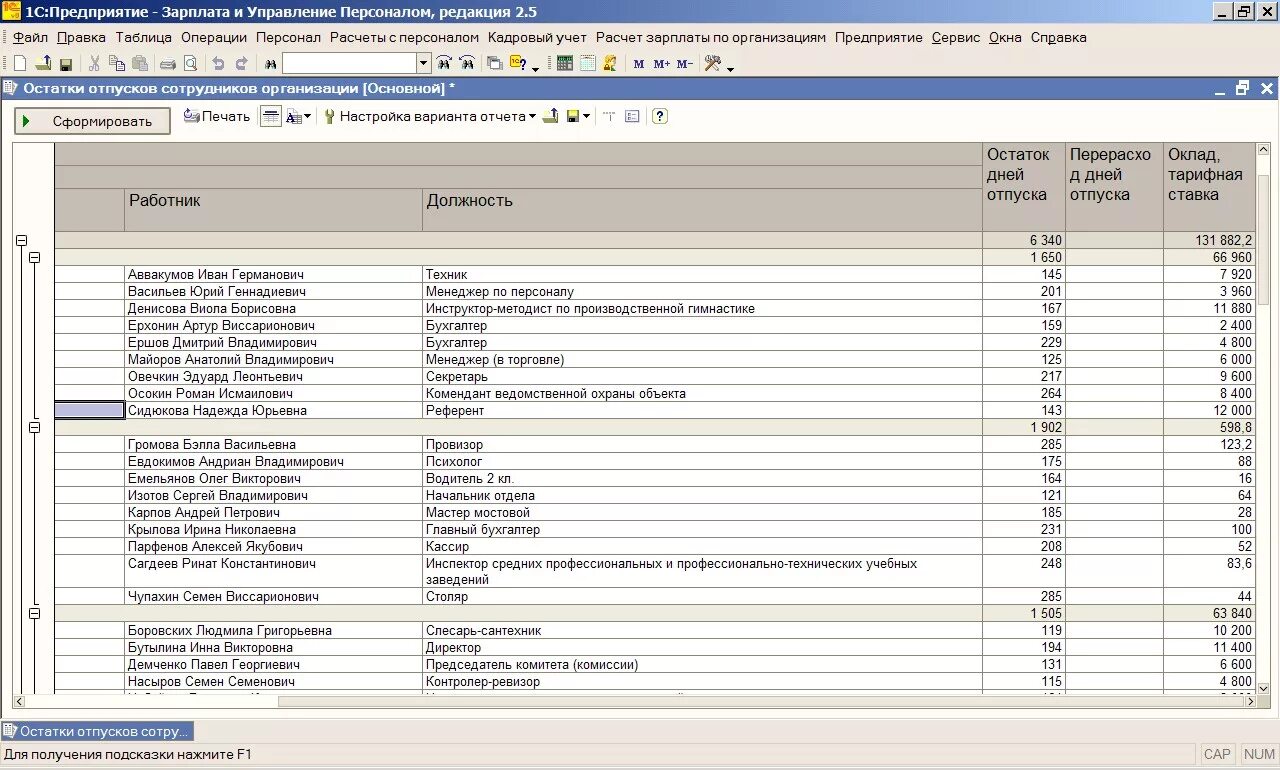Collapse the group with subtotal 1 902
1280x770 pixels.
[x=34, y=427]
